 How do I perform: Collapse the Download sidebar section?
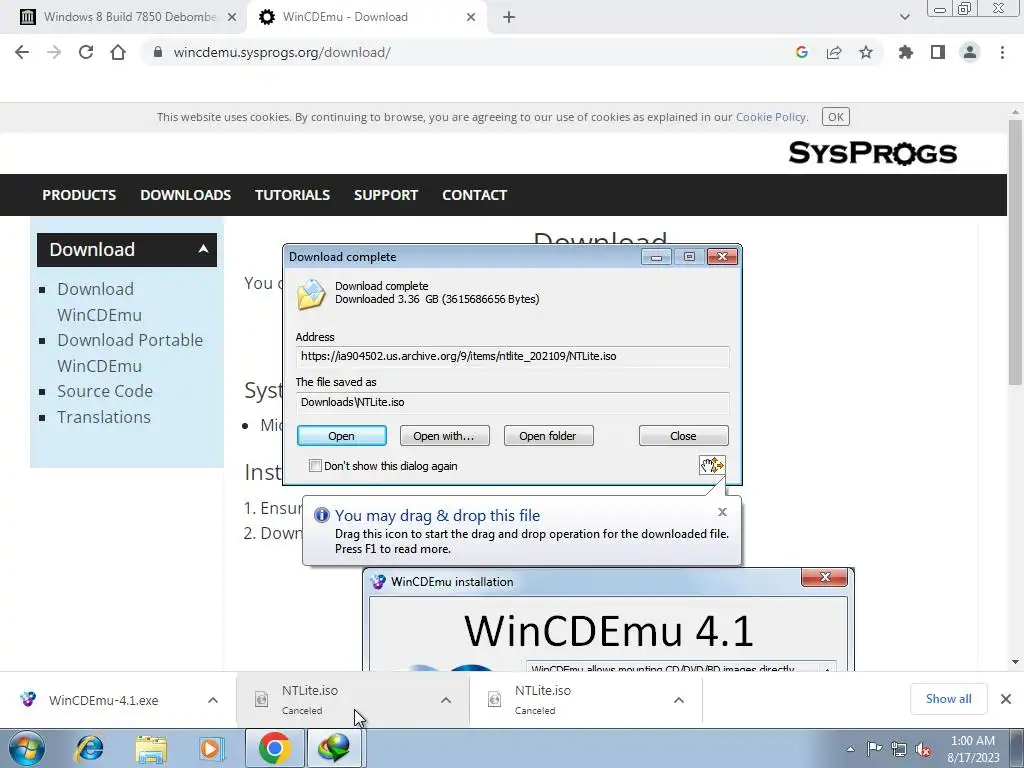point(203,249)
